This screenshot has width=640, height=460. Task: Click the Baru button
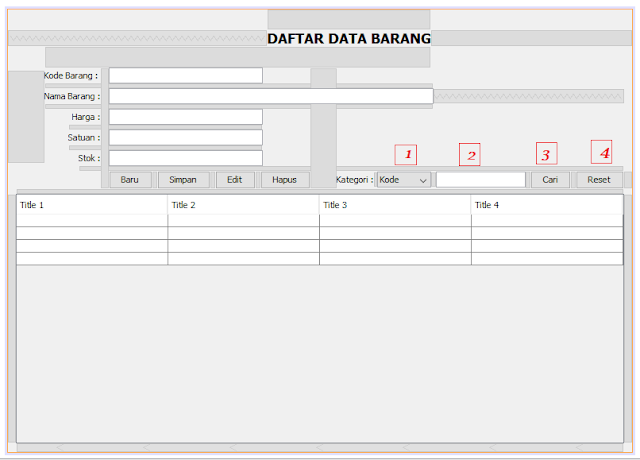click(x=130, y=180)
